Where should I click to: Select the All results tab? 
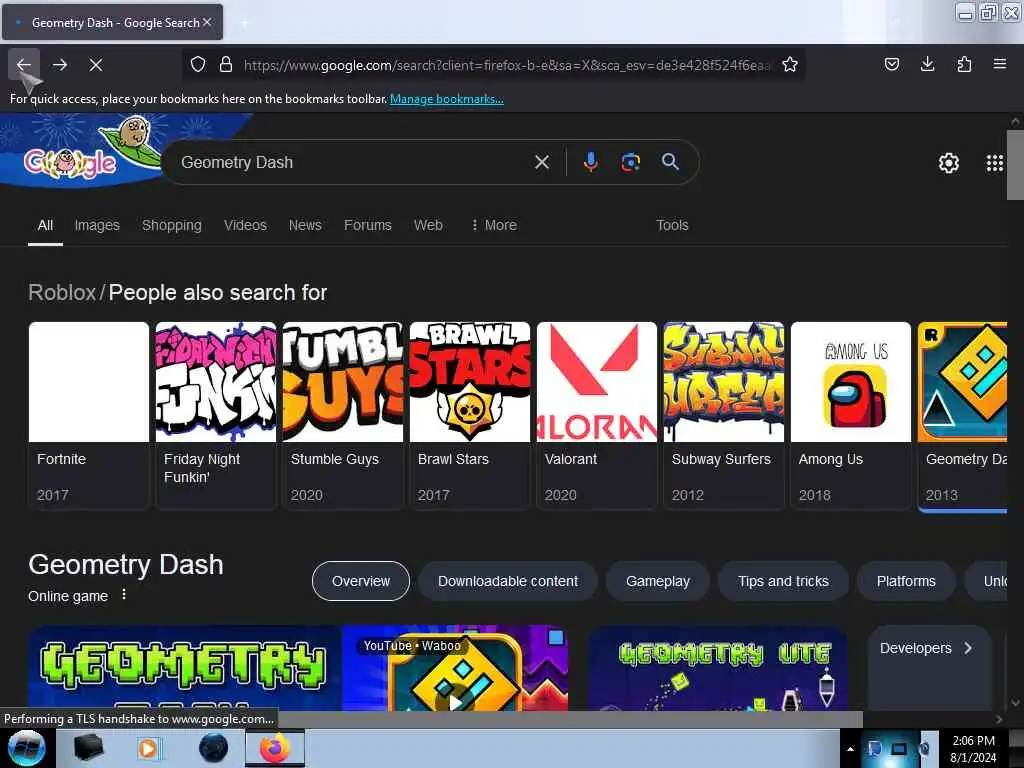click(45, 225)
